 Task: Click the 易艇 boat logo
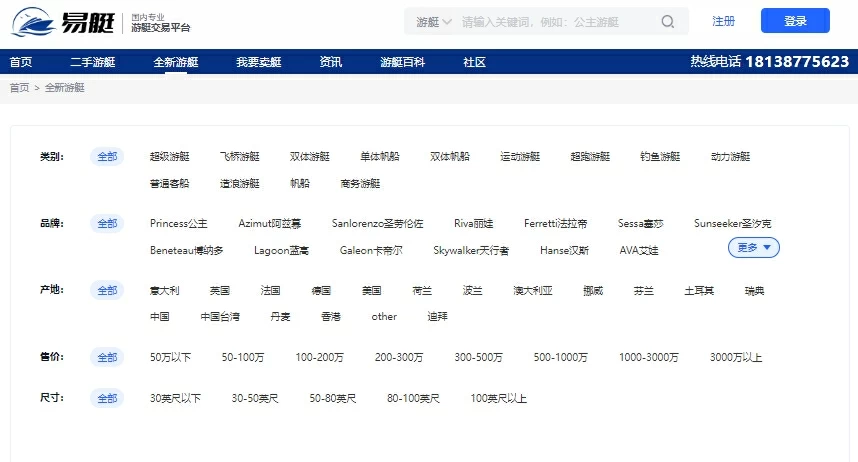[x=63, y=22]
